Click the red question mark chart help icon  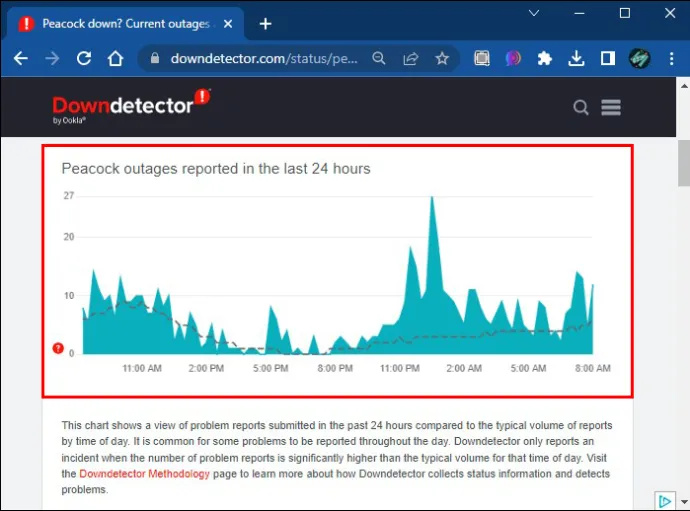(58, 348)
